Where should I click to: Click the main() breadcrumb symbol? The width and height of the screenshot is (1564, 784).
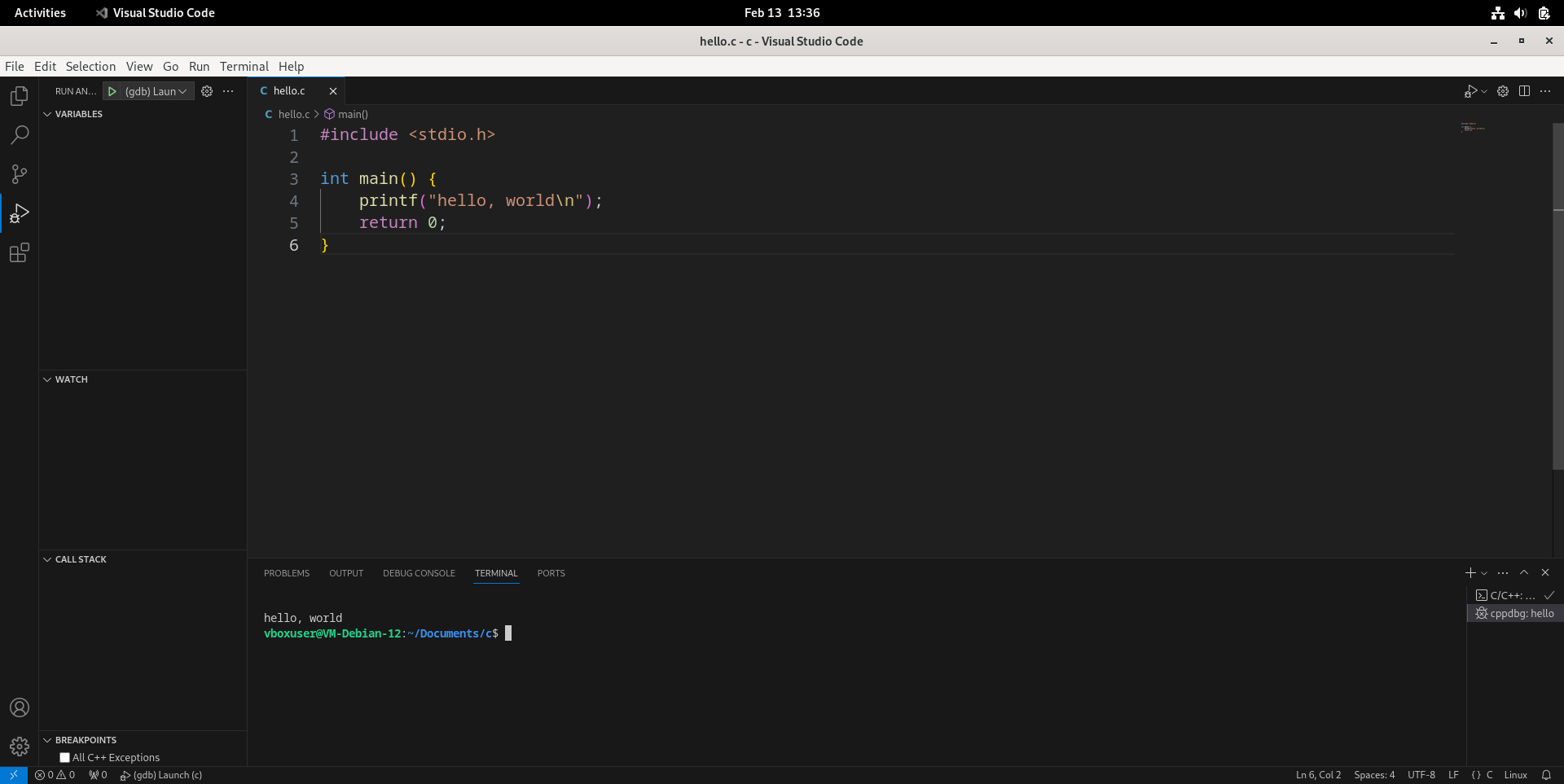pos(346,114)
